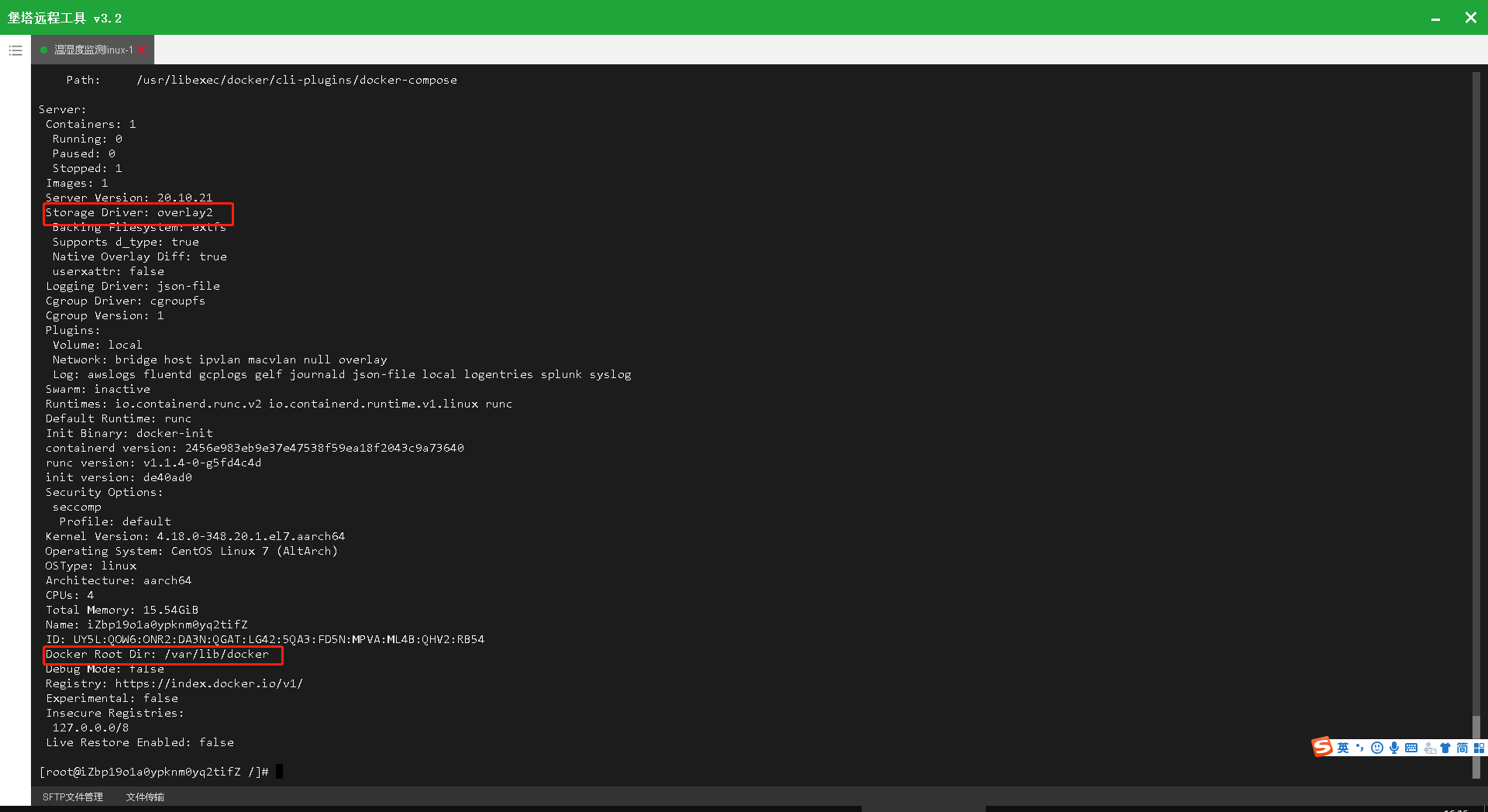Click the 'Cgroup Driver: cgroupfs' line

[126, 301]
